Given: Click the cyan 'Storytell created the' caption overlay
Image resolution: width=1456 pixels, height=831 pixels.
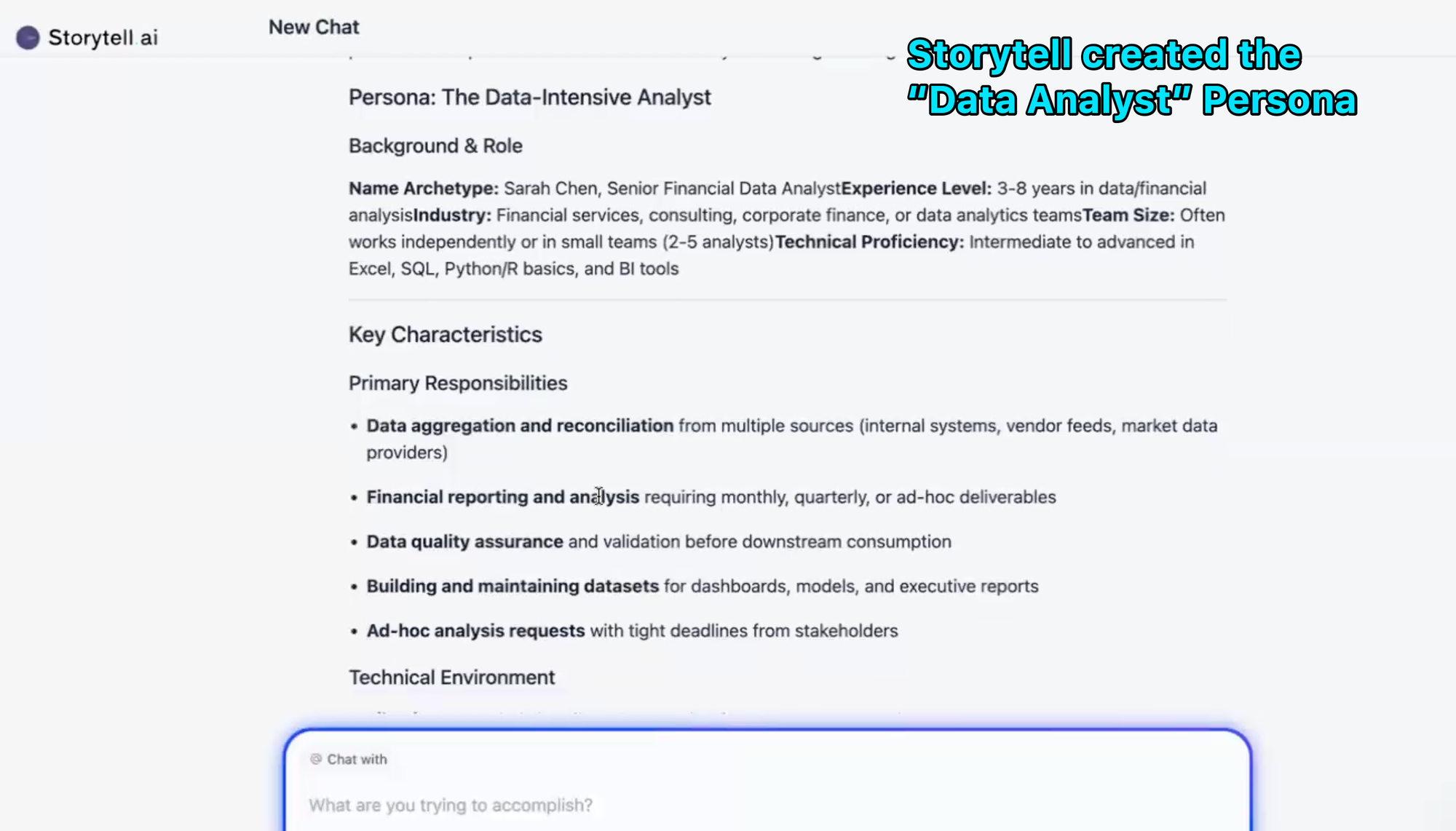Looking at the screenshot, I should coord(1103,55).
